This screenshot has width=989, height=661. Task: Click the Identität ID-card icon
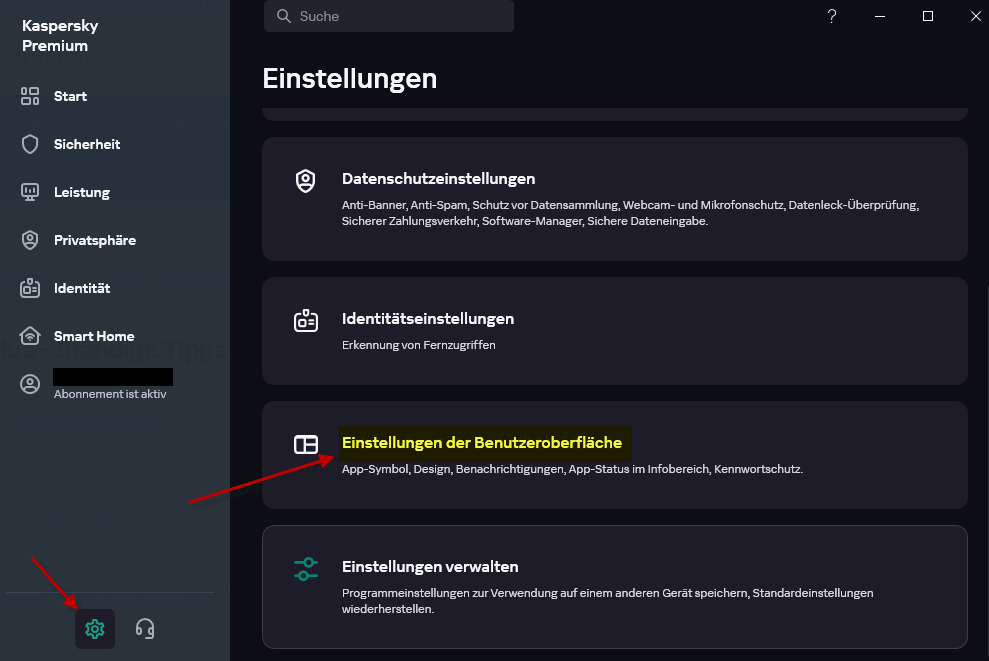click(x=30, y=288)
